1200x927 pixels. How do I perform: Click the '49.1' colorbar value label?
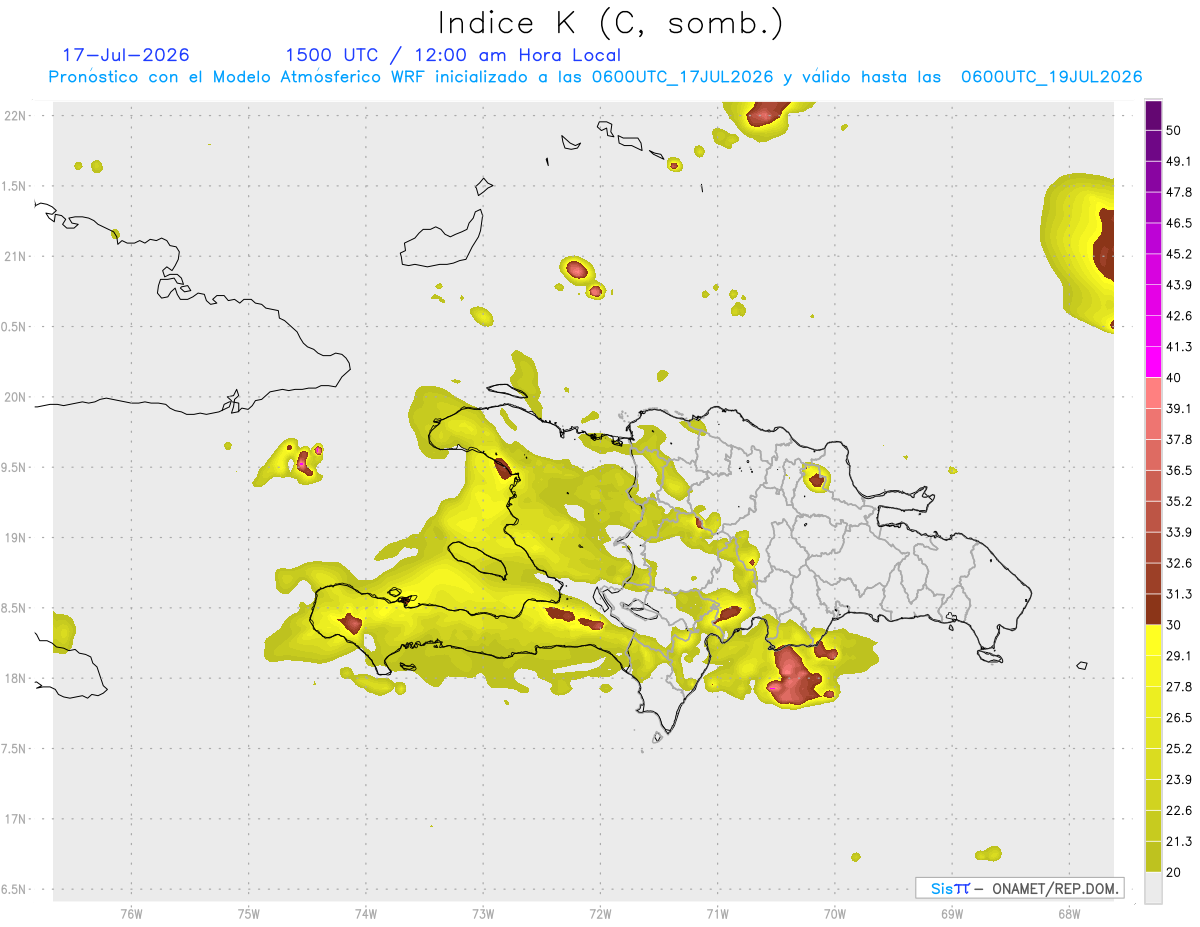[1179, 161]
